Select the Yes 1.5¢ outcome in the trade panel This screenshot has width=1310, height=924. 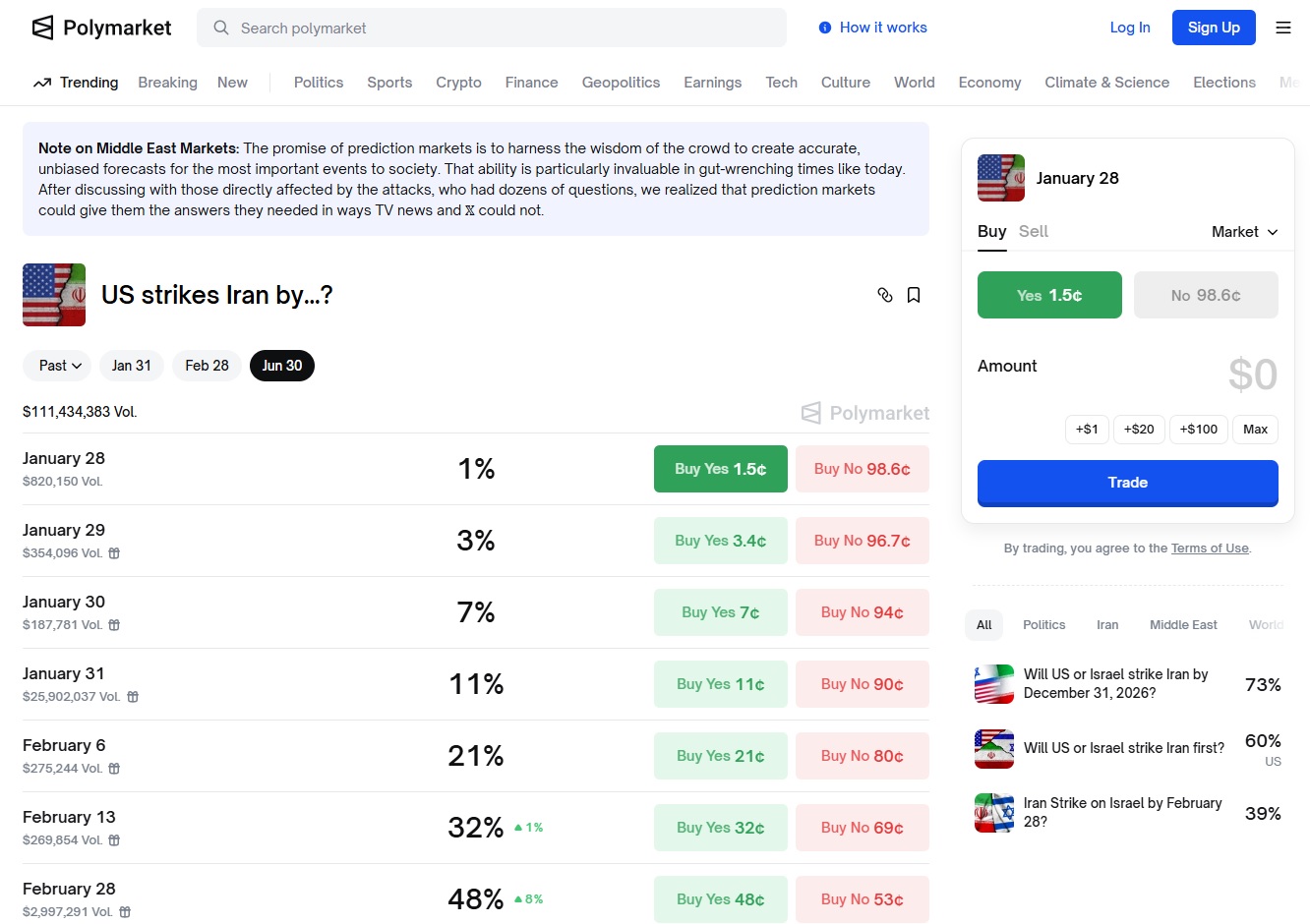click(1049, 295)
